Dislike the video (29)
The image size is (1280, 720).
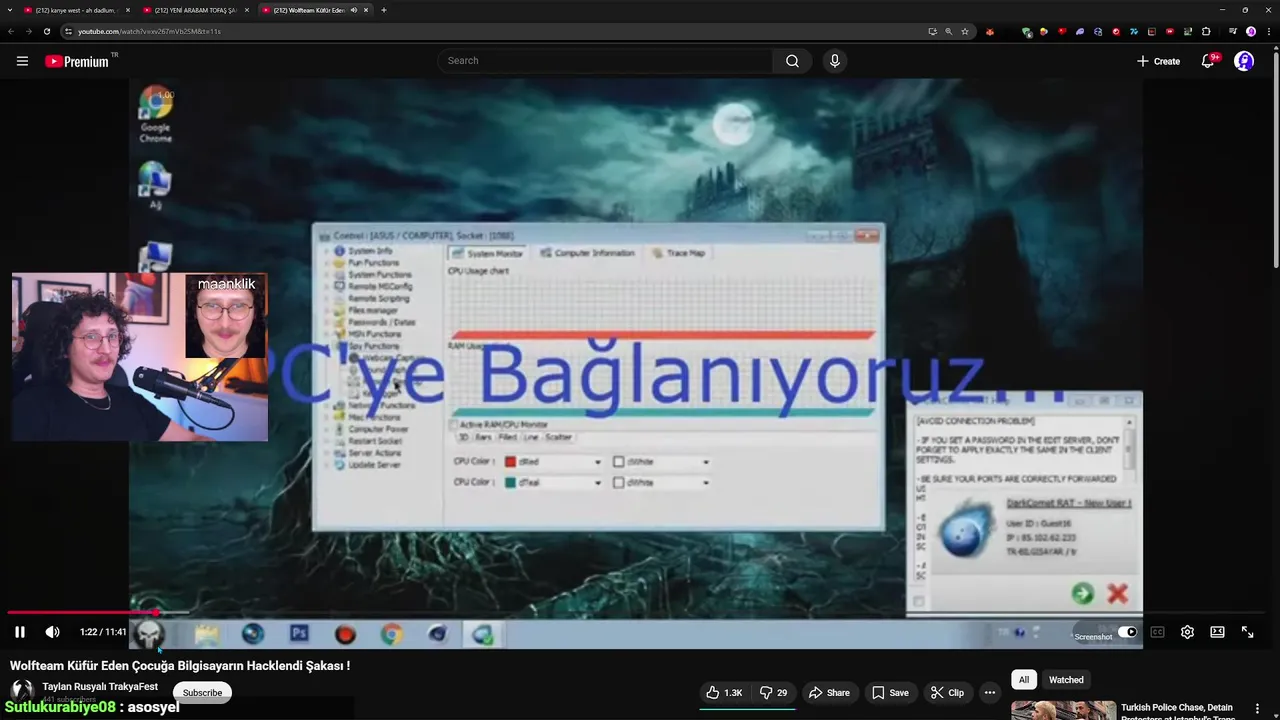coord(773,692)
